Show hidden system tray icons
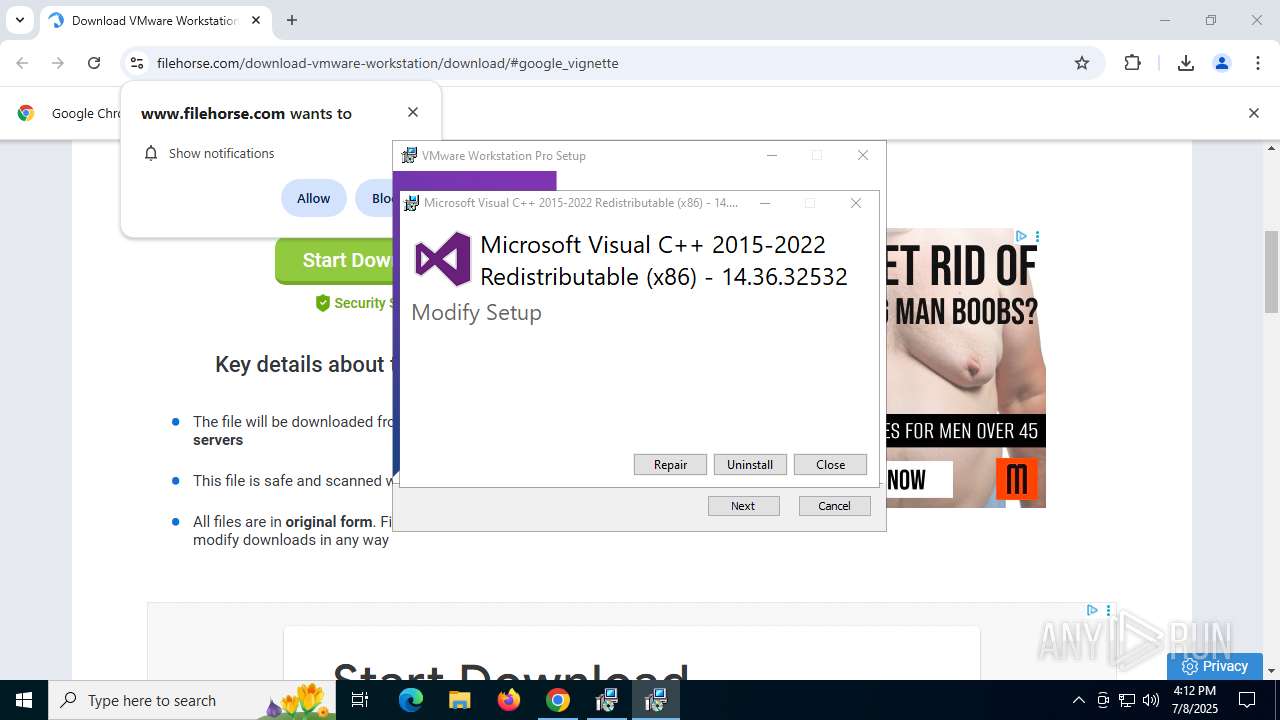This screenshot has width=1280, height=720. point(1078,700)
